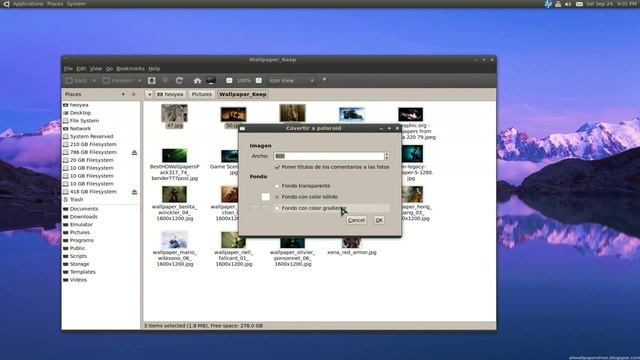Click the Forward toolbar button
The height and width of the screenshot is (360, 640).
coord(118,81)
